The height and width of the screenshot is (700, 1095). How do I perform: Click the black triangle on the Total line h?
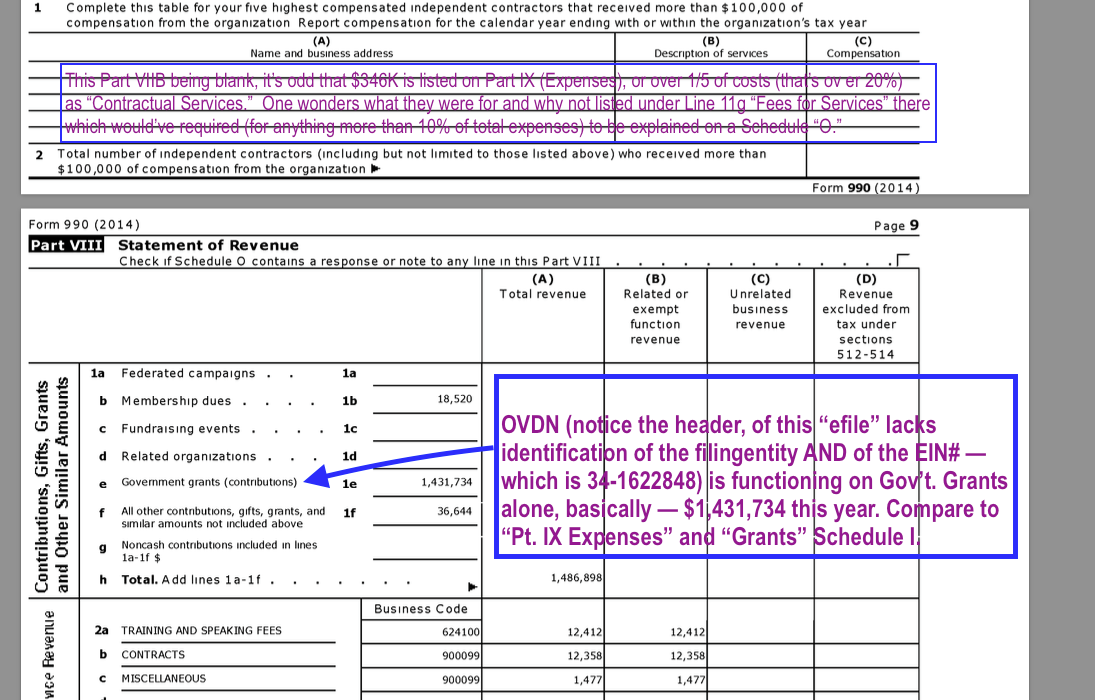[473, 586]
